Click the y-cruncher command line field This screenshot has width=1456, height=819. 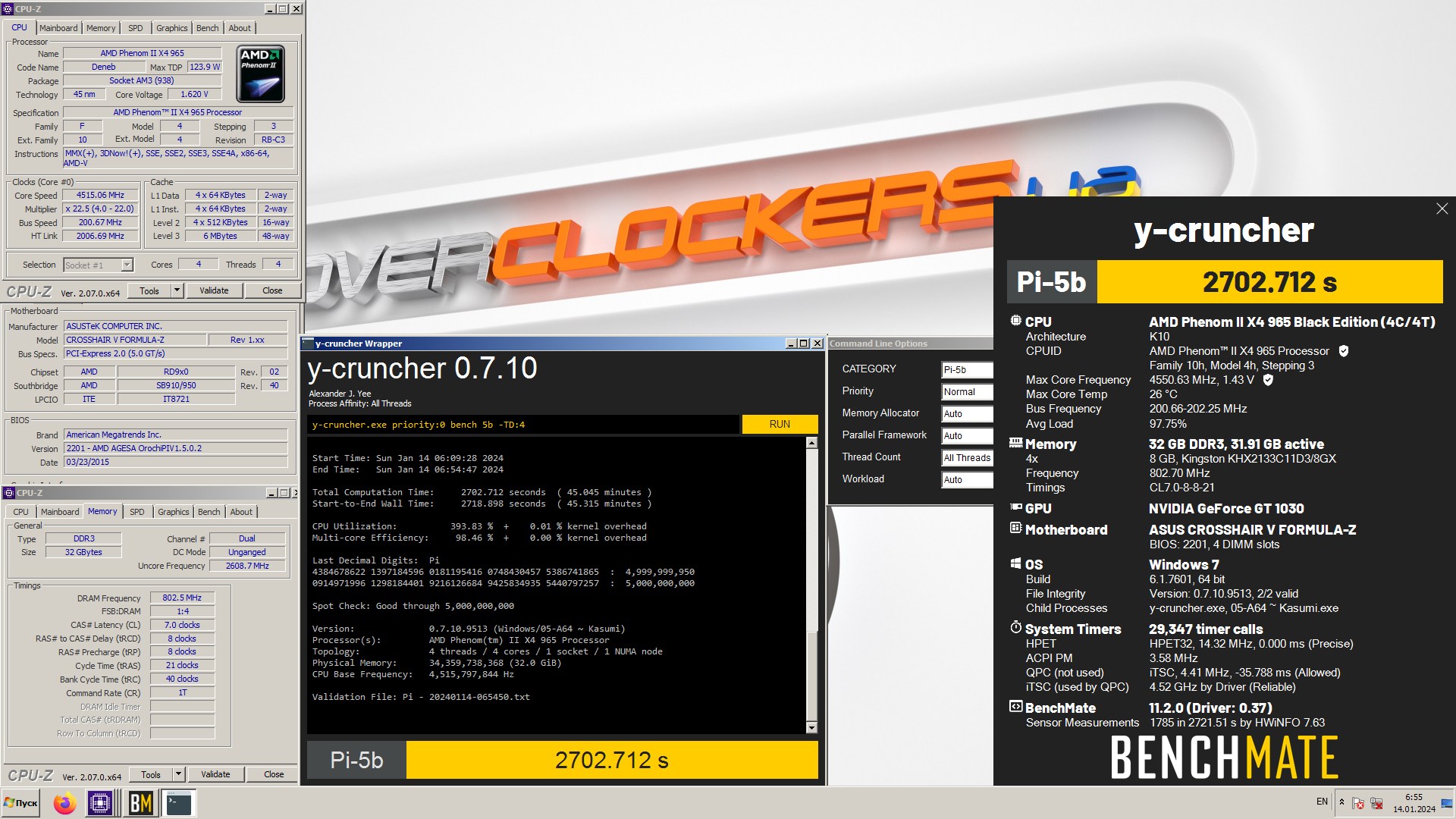click(x=522, y=425)
